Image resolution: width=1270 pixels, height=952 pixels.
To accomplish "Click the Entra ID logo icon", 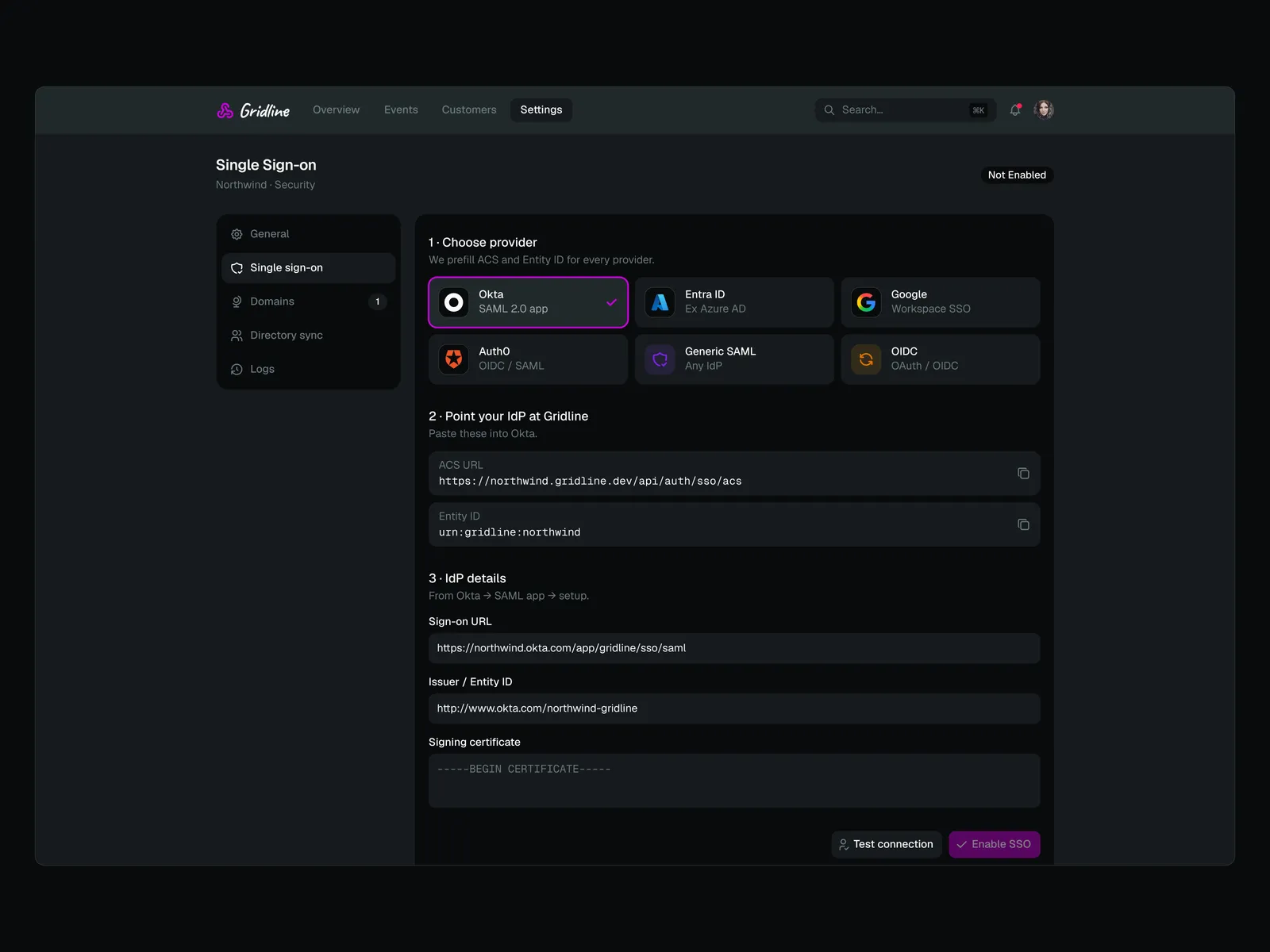I will (x=660, y=302).
